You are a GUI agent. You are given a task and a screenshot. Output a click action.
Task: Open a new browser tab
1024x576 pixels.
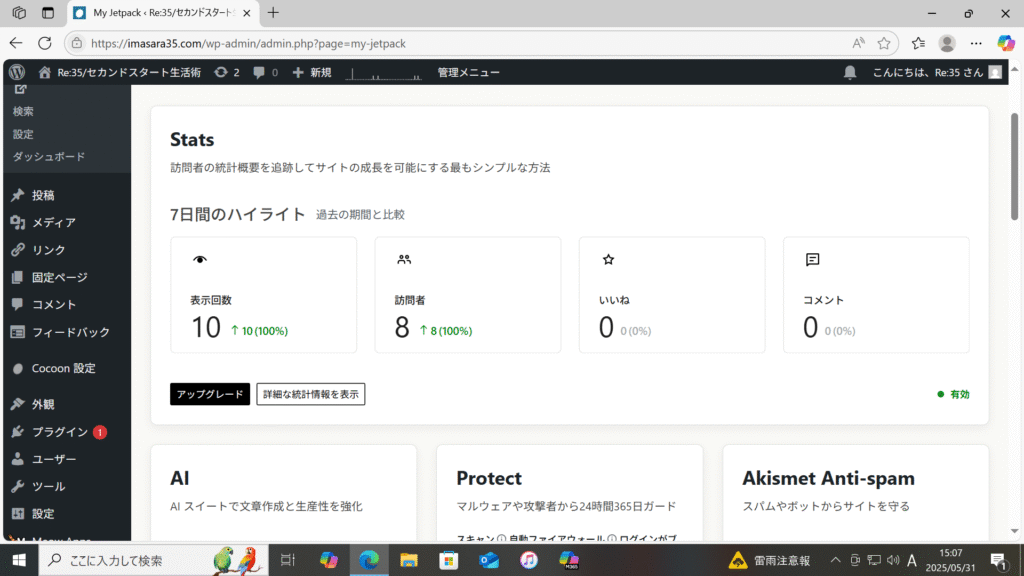pyautogui.click(x=273, y=12)
